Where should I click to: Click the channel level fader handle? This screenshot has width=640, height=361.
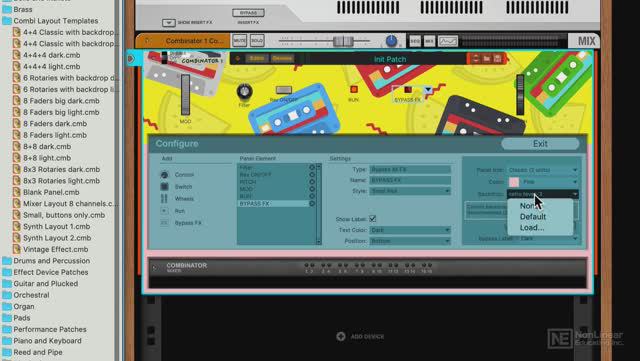(x=343, y=41)
